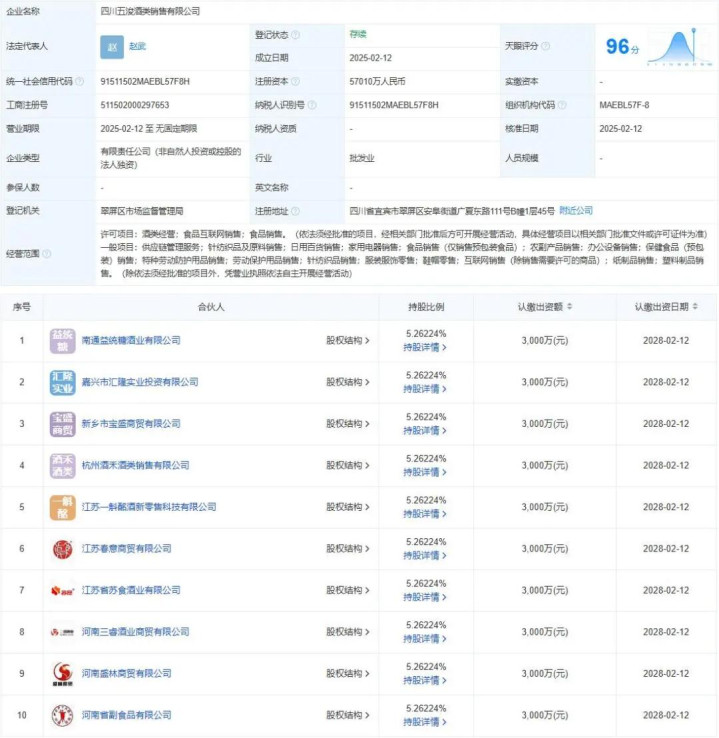Open 持股详情 in row 5
The width and height of the screenshot is (719, 738).
click(425, 514)
